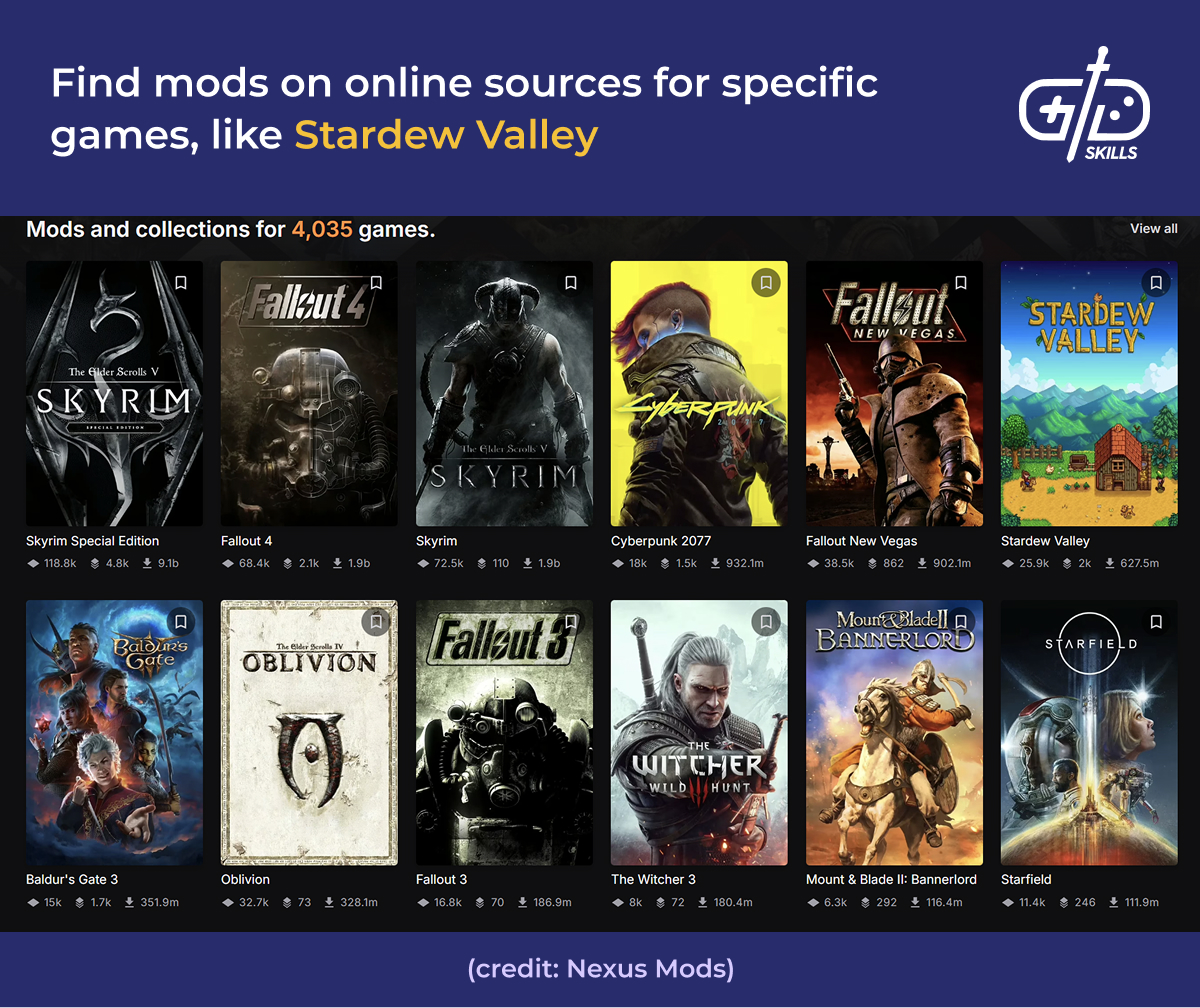
Task: Click the Cyberpunk 2077 cover art
Action: coord(699,394)
